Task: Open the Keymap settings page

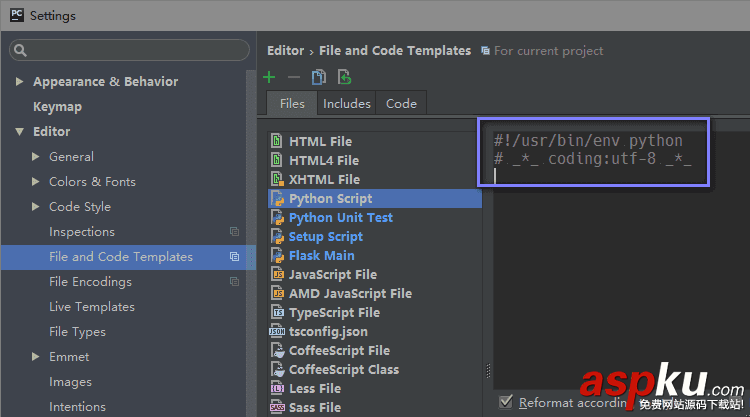Action: point(57,107)
